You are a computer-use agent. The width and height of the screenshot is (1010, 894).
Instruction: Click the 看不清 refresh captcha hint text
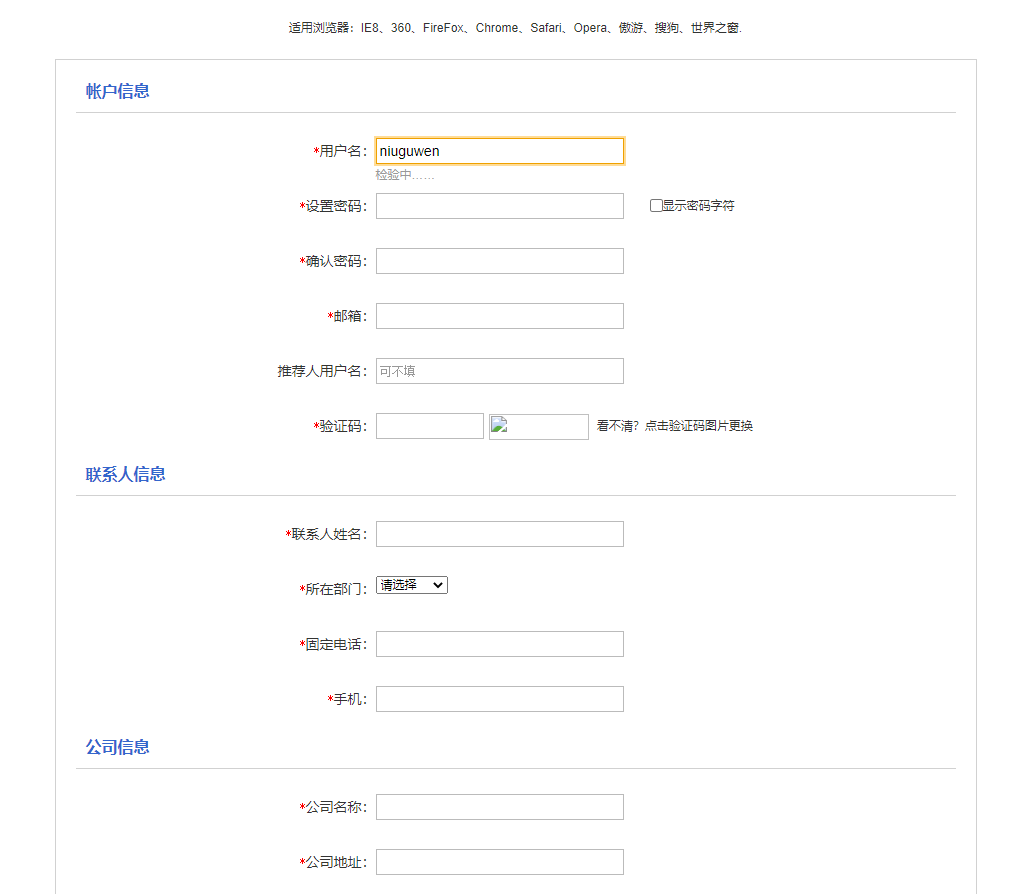click(x=673, y=425)
